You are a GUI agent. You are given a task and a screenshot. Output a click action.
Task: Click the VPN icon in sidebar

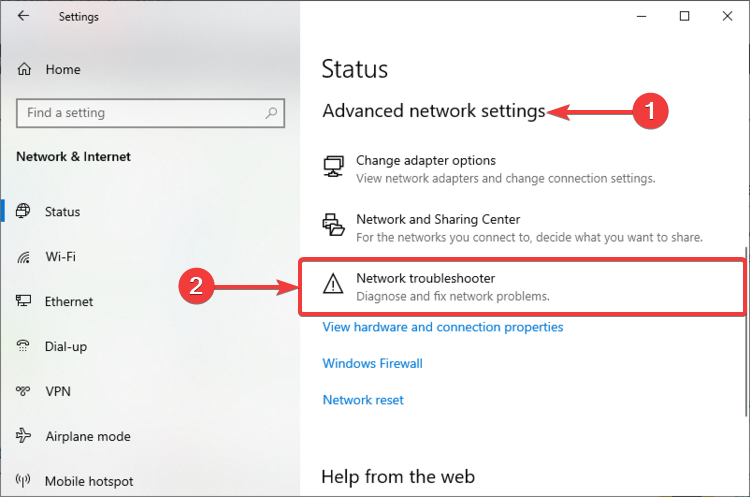coord(24,392)
